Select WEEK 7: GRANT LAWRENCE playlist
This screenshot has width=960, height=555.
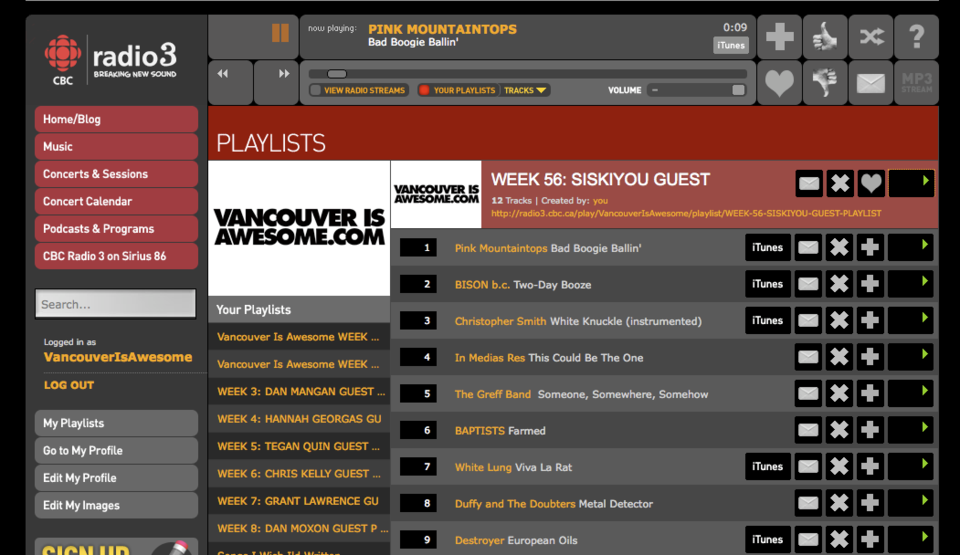299,501
